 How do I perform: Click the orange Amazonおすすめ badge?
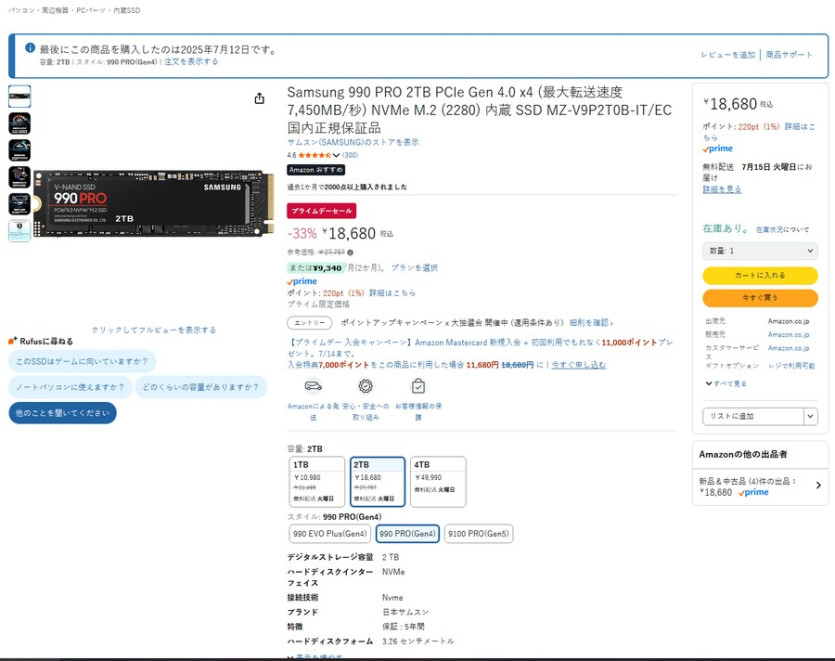tap(317, 170)
